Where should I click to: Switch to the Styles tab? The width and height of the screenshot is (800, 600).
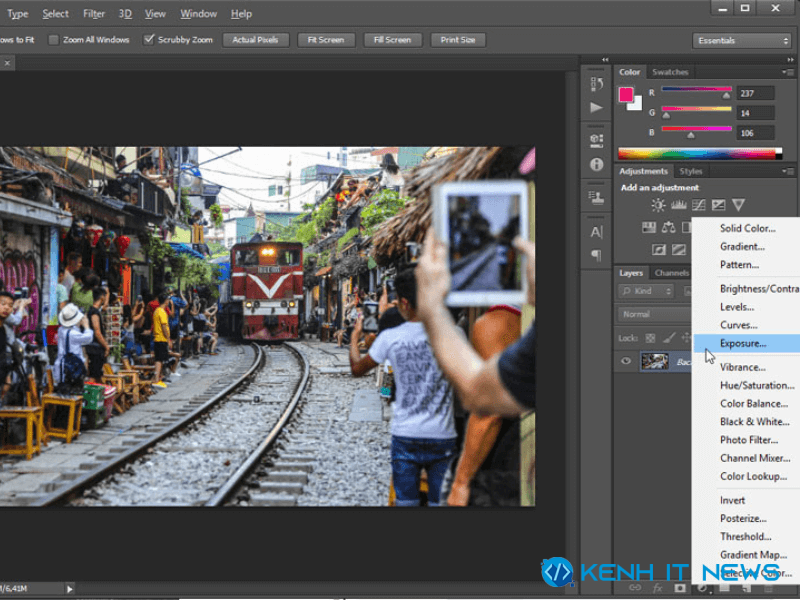click(690, 171)
